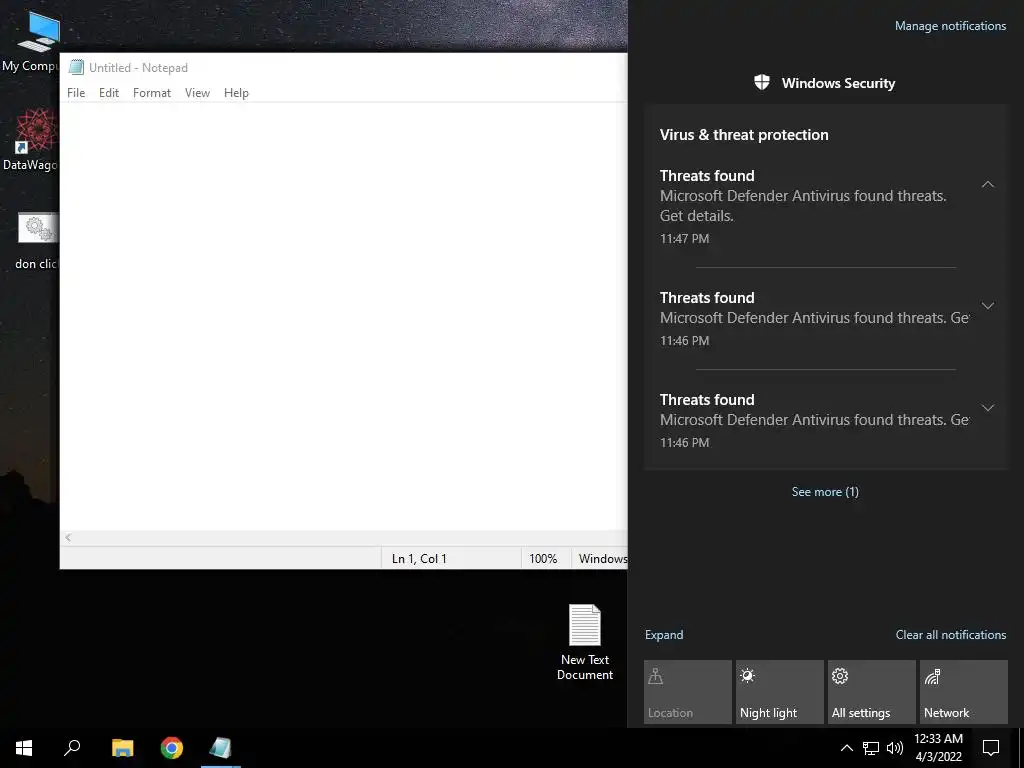
Task: Open File Explorer from the taskbar
Action: tap(122, 748)
